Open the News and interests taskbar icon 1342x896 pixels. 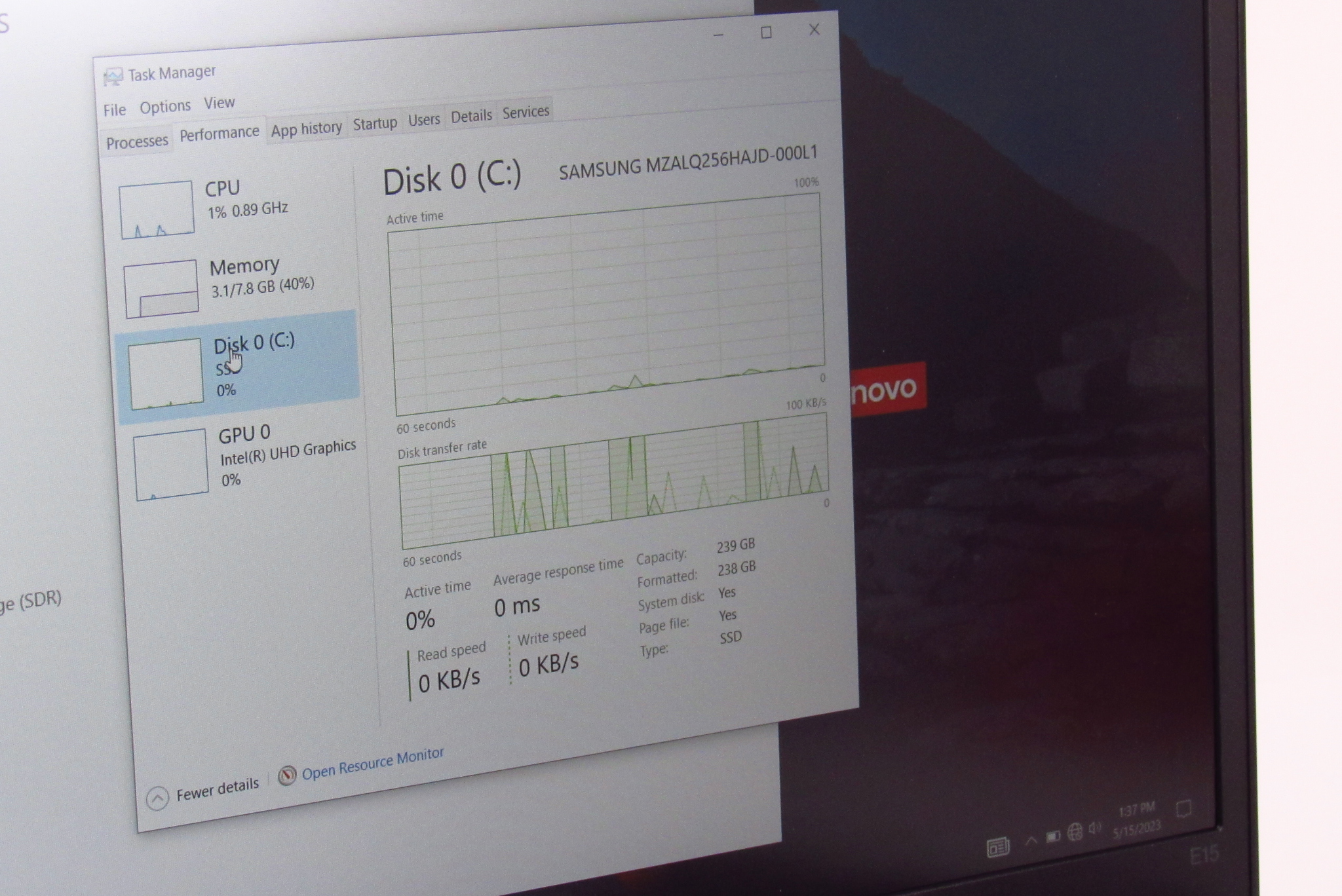click(997, 848)
